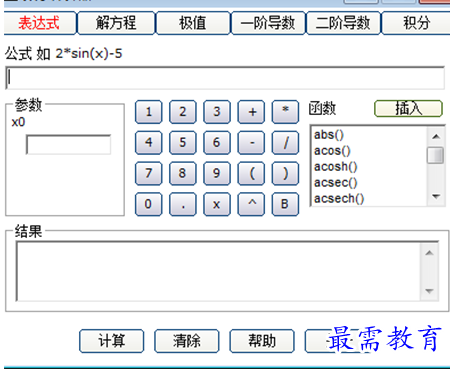Insert the divide slash operator

coord(285,143)
